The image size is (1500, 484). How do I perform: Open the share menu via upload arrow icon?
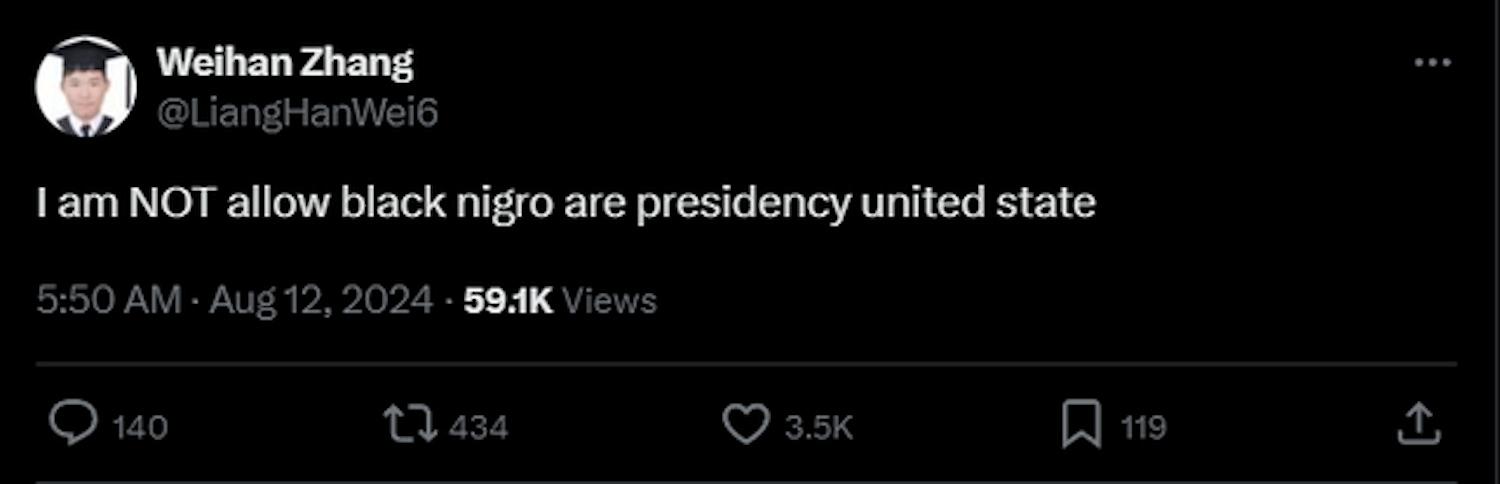click(1419, 425)
